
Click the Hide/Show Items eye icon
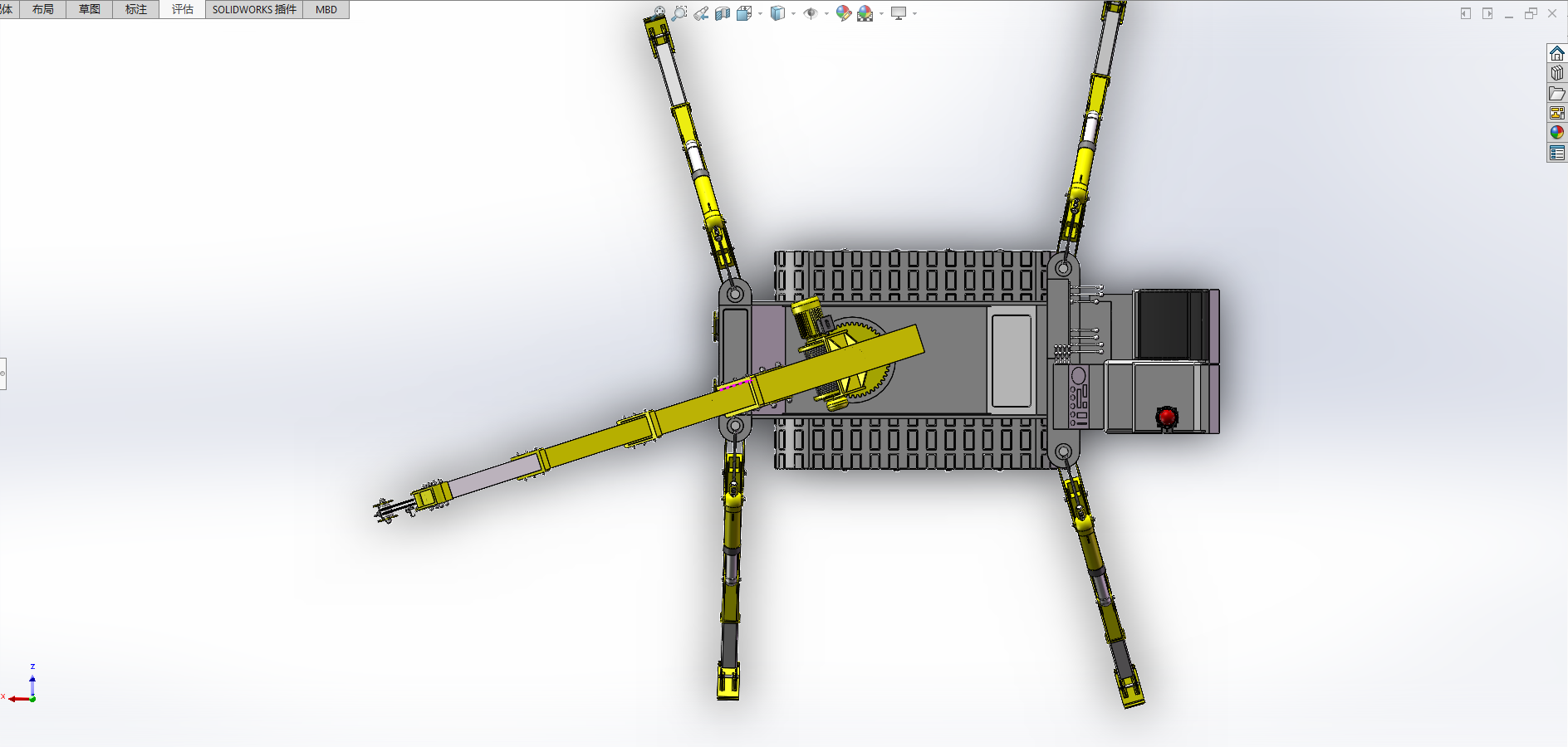click(811, 13)
